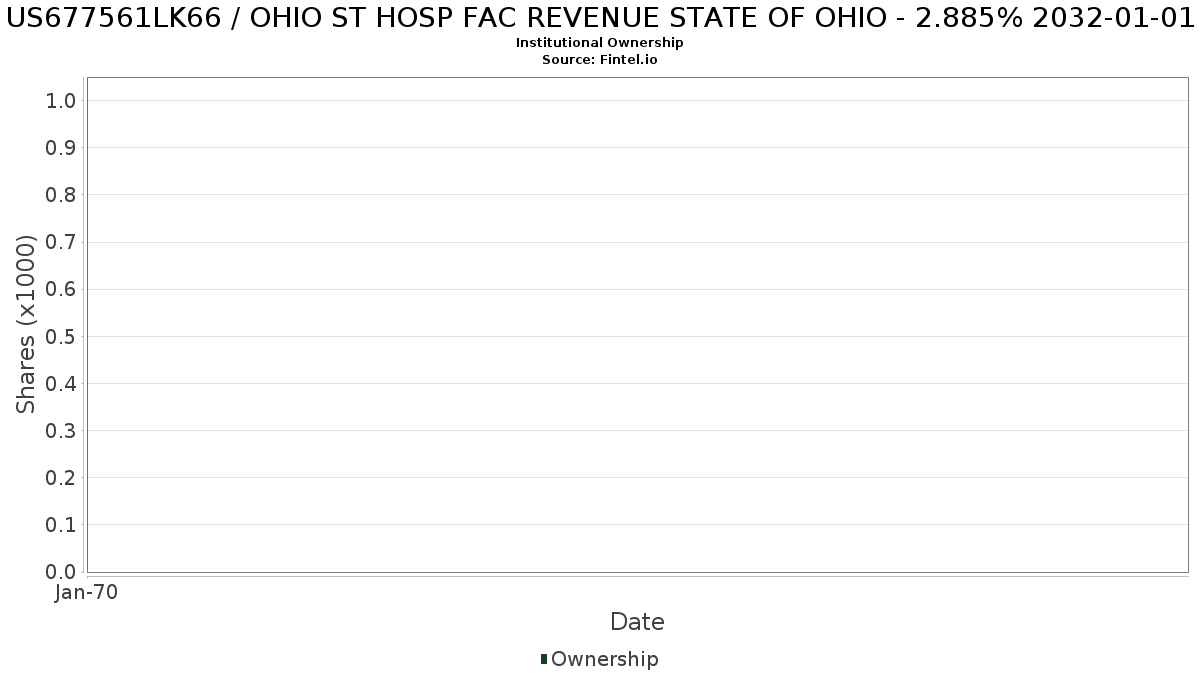The height and width of the screenshot is (675, 1200).
Task: Click the Date x-axis title
Action: pyautogui.click(x=637, y=622)
